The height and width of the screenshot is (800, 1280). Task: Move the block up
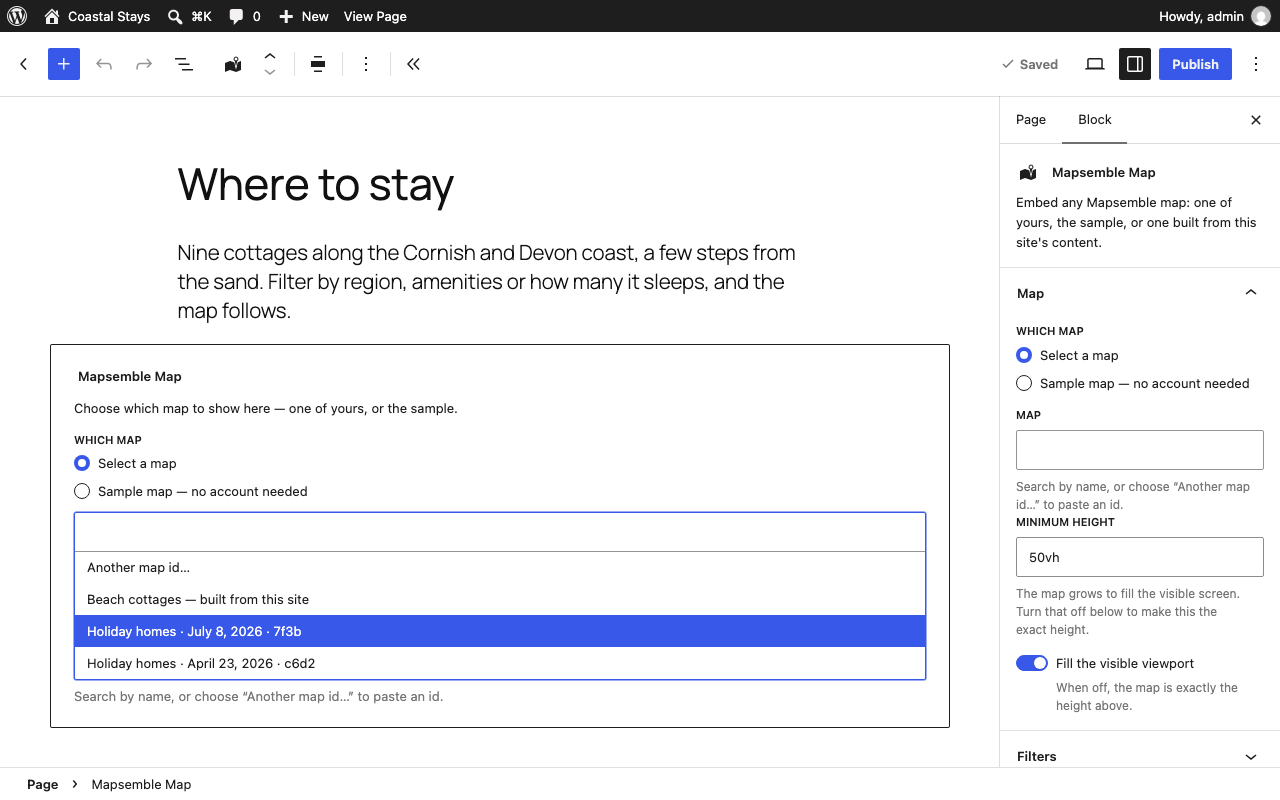270,55
